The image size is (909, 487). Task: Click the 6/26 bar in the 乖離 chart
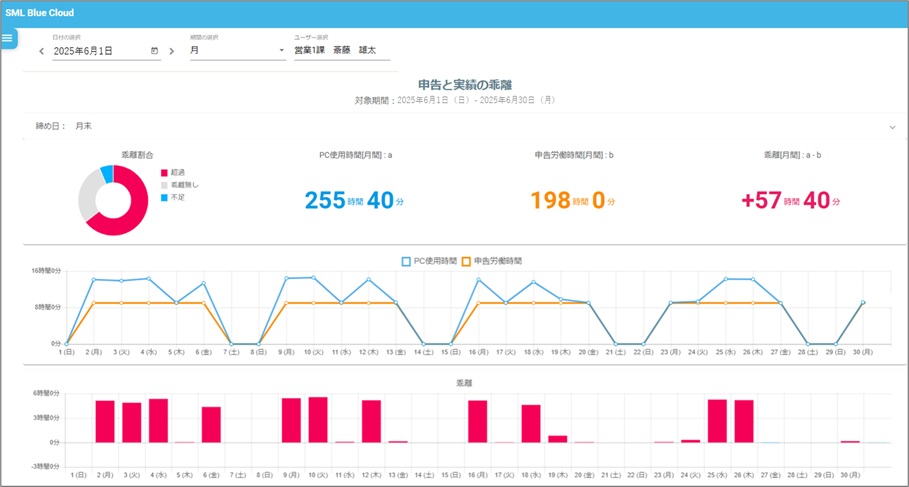[744, 420]
